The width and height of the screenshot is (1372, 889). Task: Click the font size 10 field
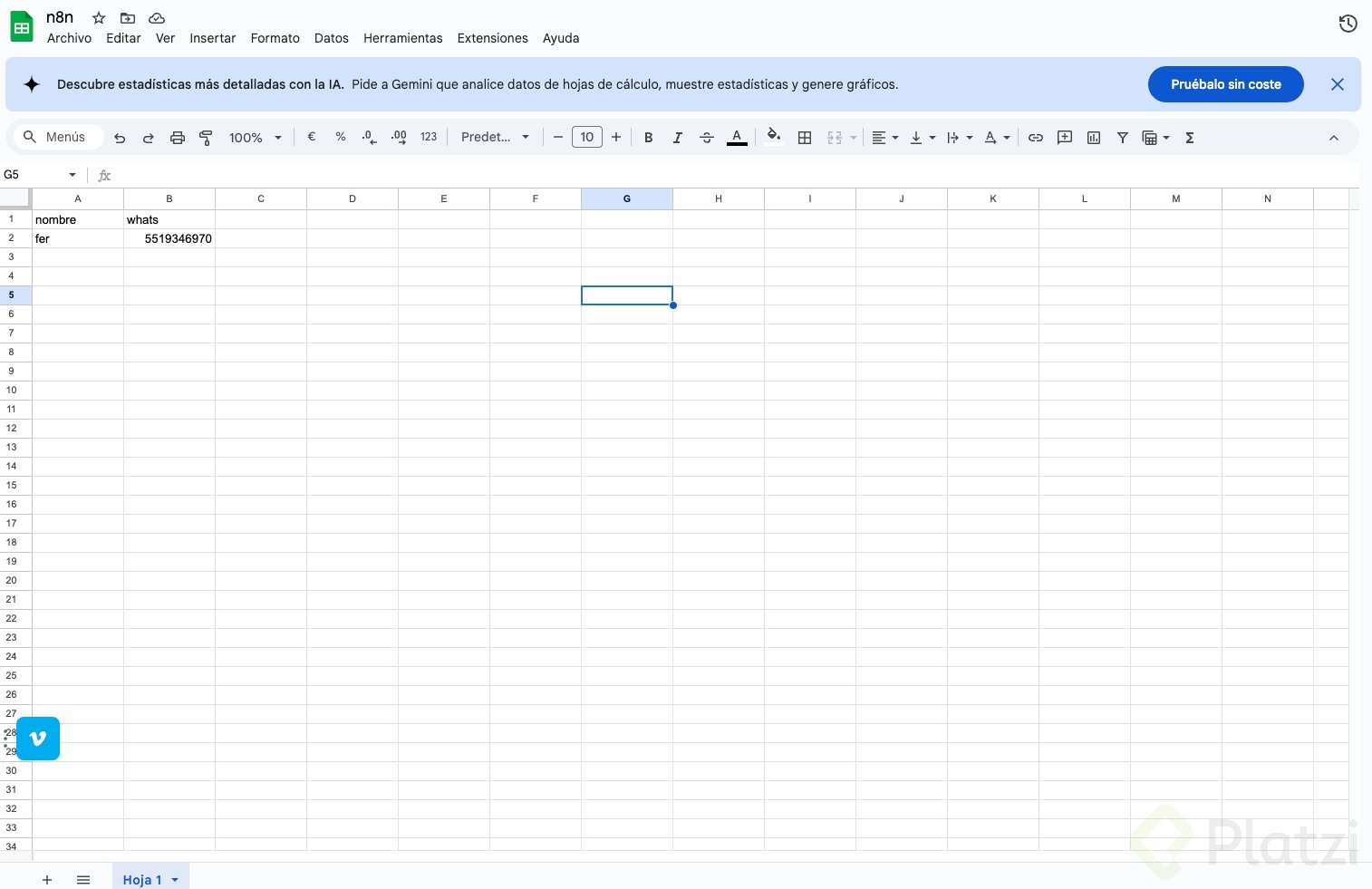587,137
